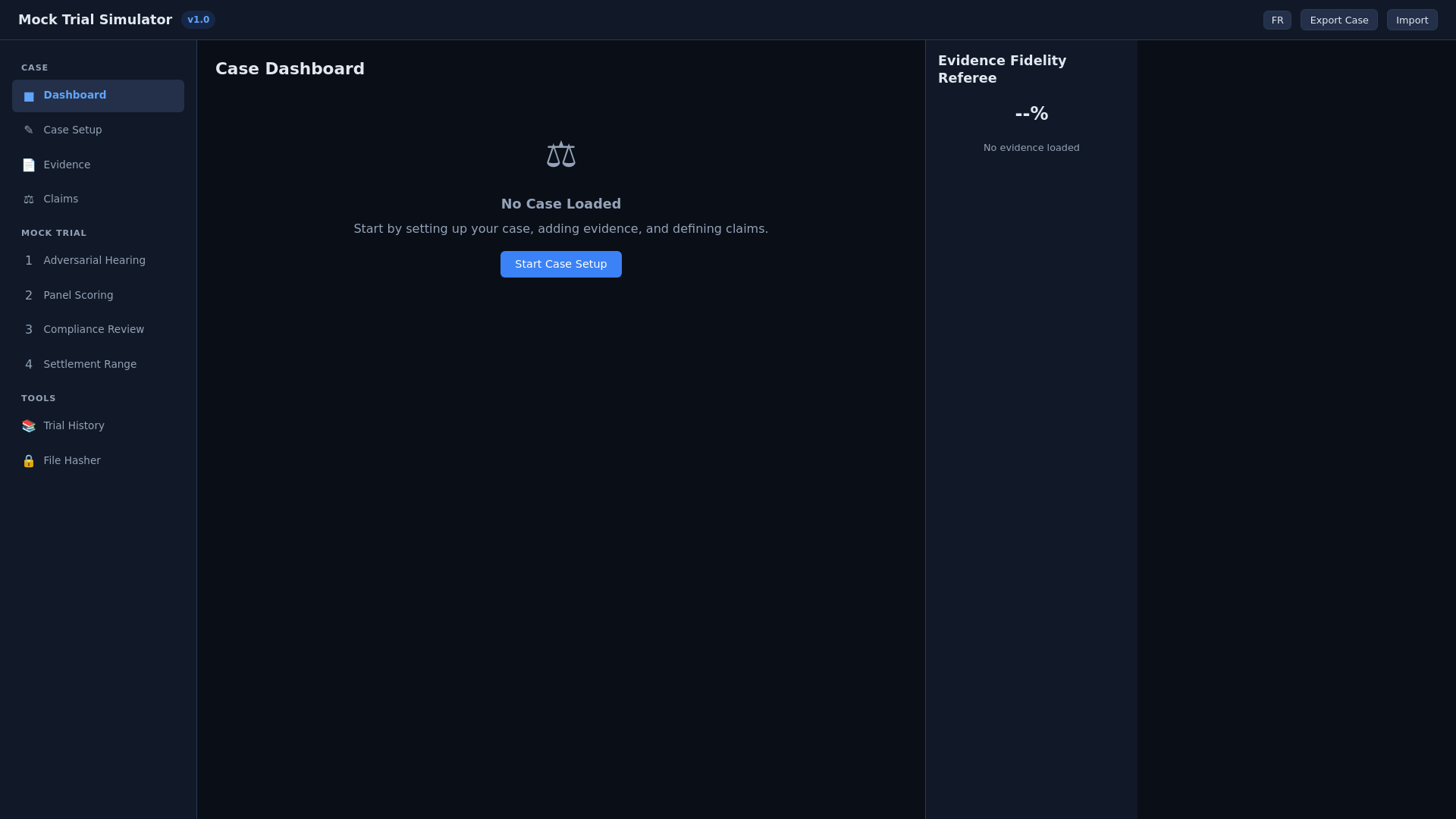
Task: Click the CASE section label
Action: tap(35, 68)
